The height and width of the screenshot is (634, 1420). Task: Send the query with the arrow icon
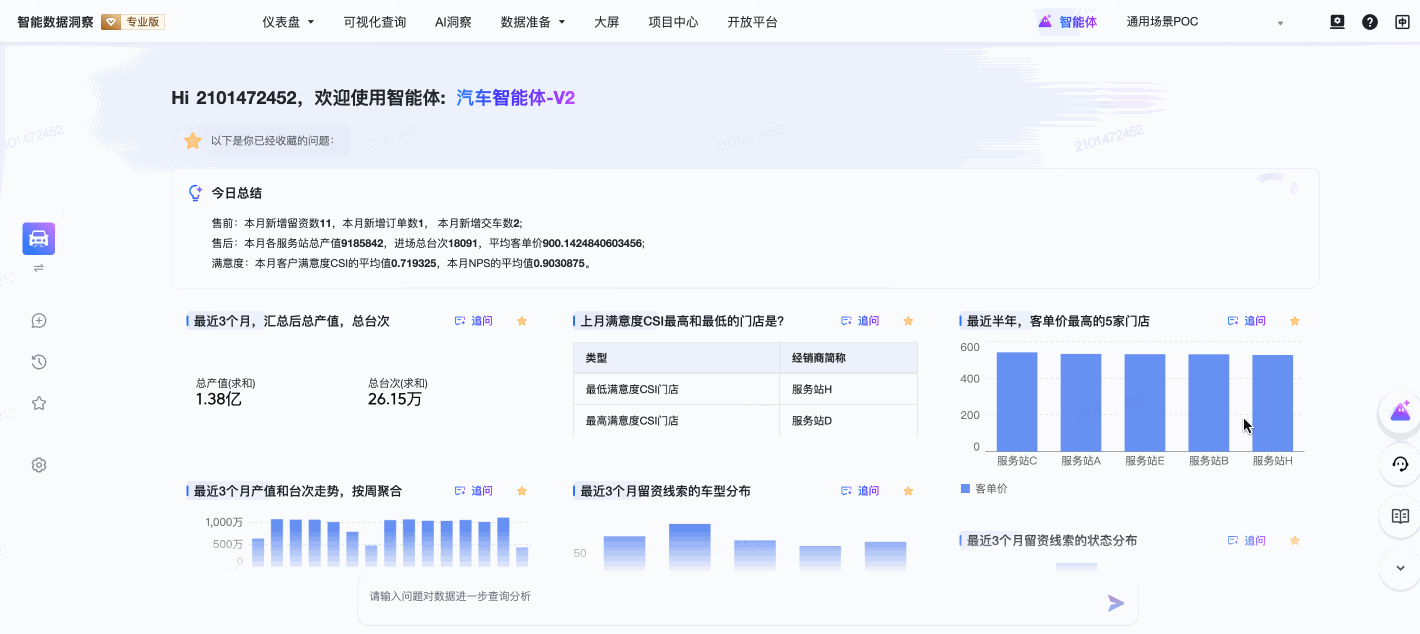pos(1114,603)
